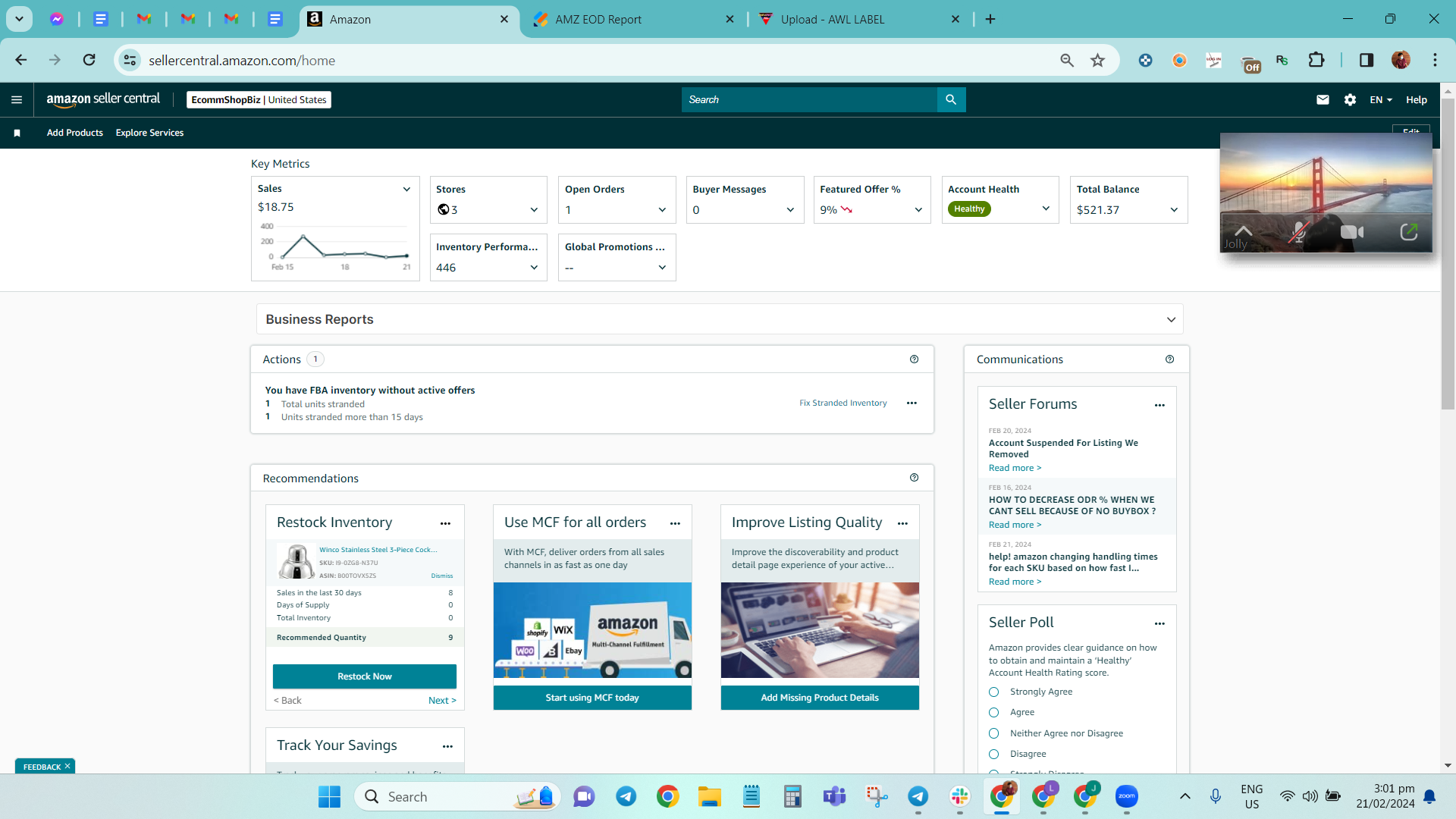Open the Multi-Channel Fulfillment truck image
This screenshot has width=1456, height=819.
click(x=592, y=630)
